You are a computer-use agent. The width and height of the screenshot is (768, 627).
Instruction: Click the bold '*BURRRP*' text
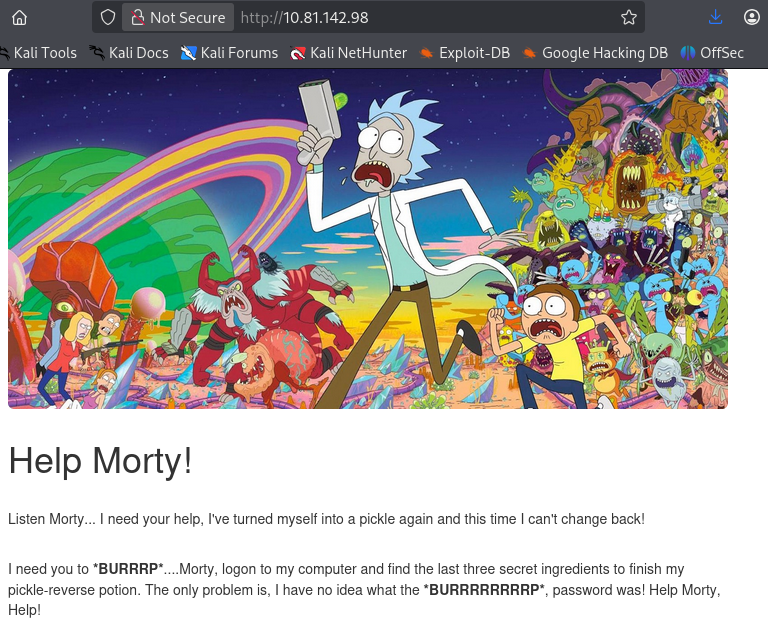click(128, 569)
